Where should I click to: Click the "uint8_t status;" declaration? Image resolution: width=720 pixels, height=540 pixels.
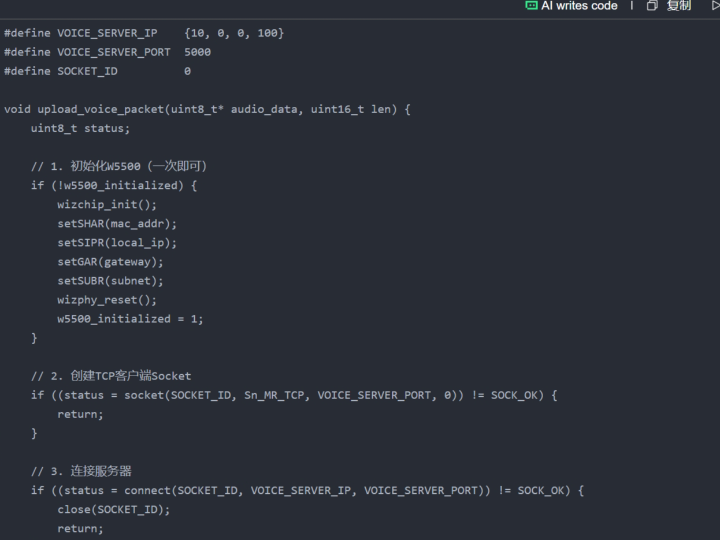pos(80,128)
